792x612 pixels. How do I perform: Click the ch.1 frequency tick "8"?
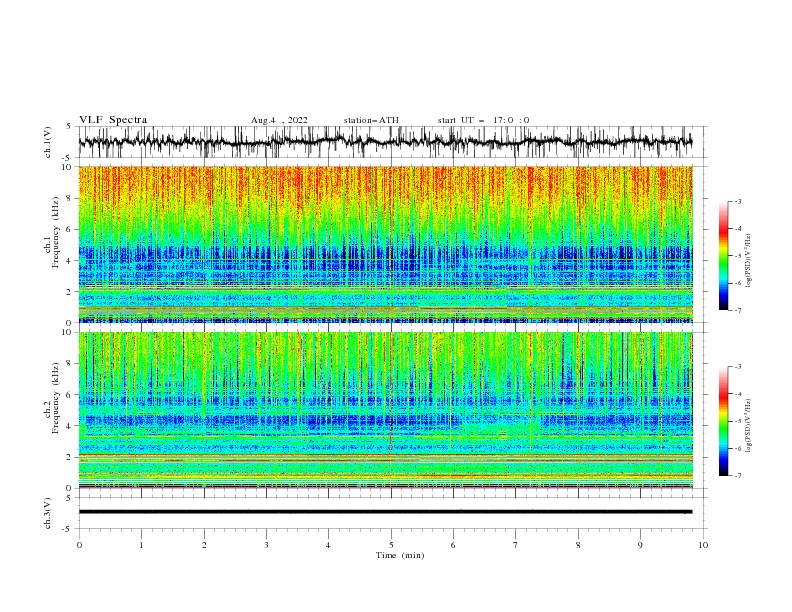click(70, 198)
